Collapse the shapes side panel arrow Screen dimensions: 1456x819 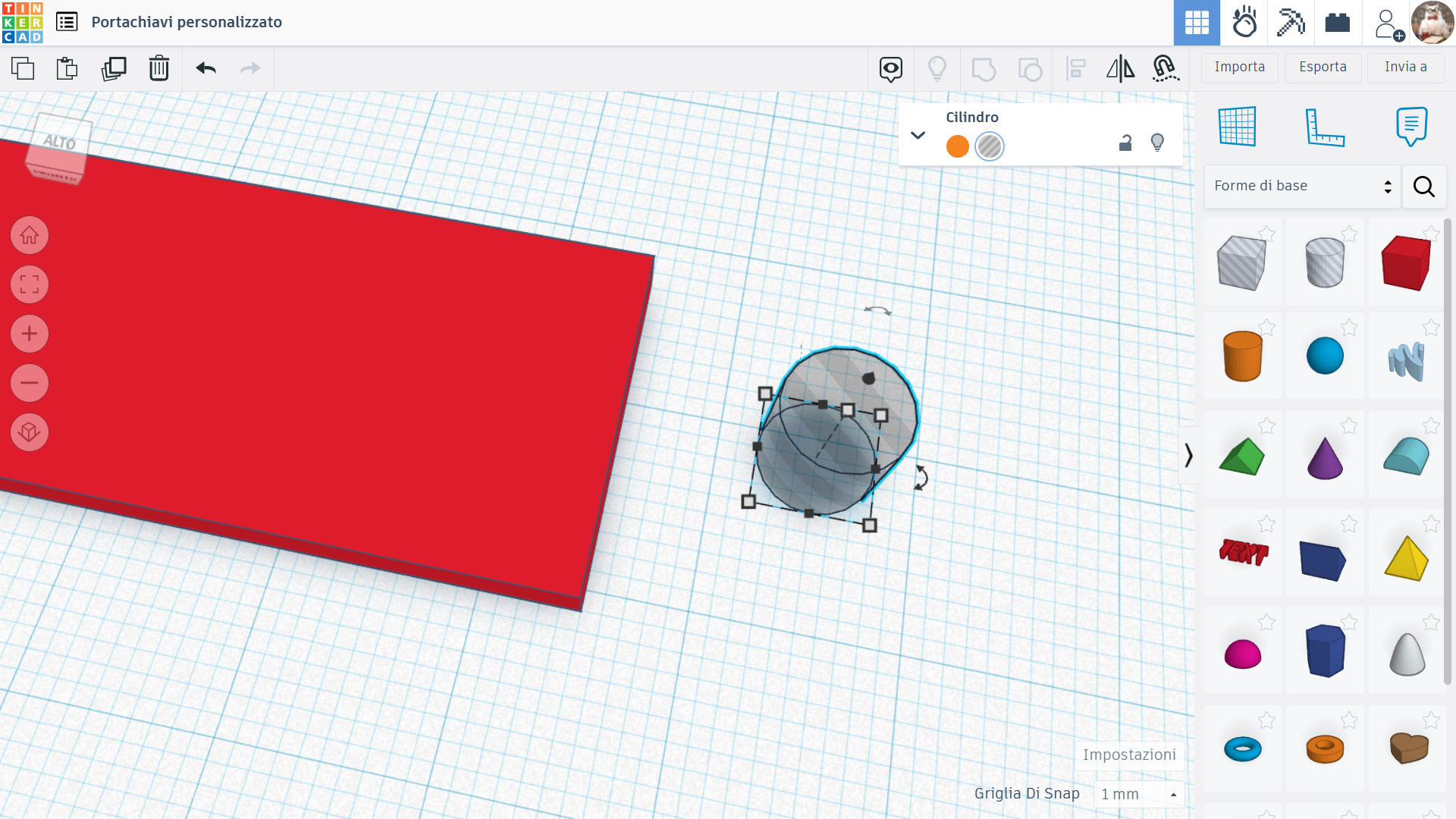[x=1188, y=455]
